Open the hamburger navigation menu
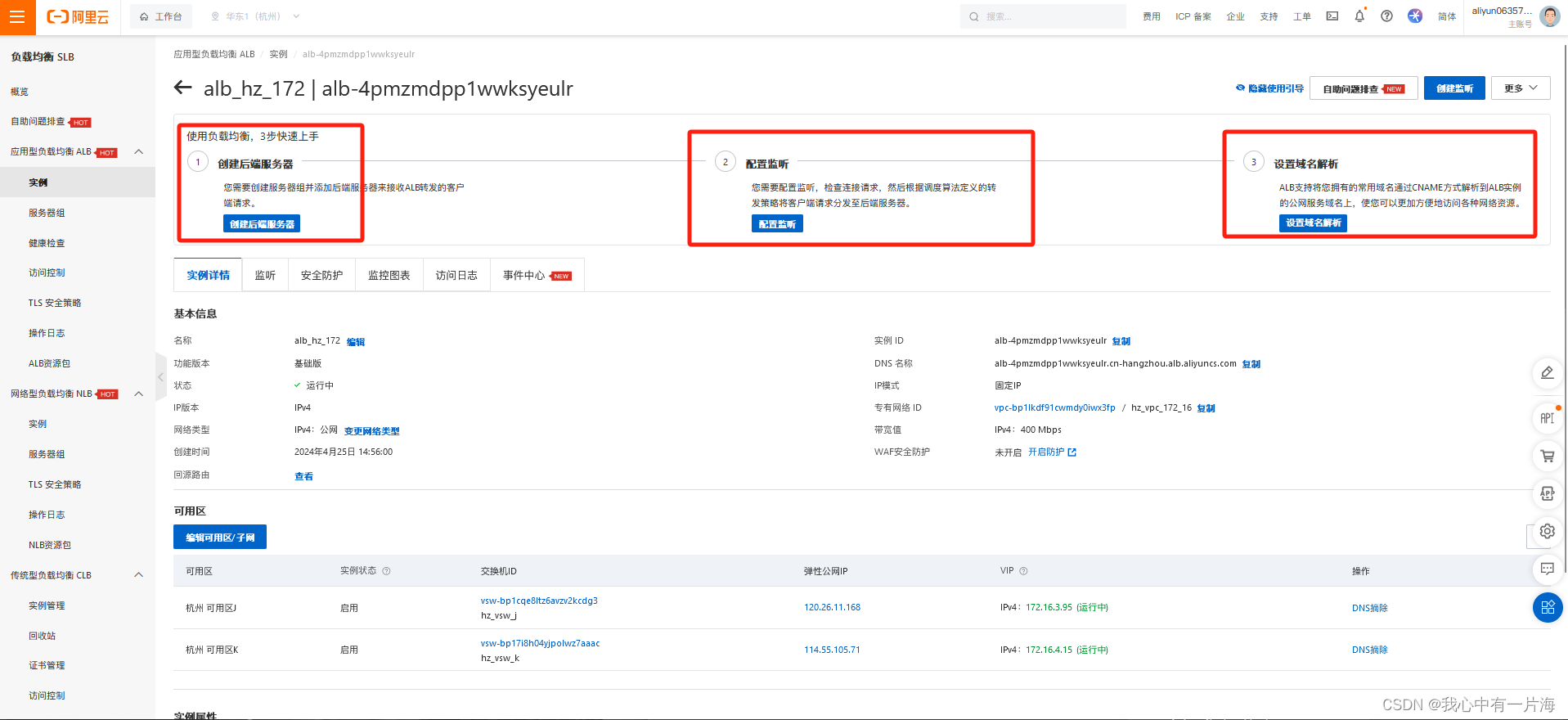Viewport: 1568px width, 720px height. (x=17, y=16)
